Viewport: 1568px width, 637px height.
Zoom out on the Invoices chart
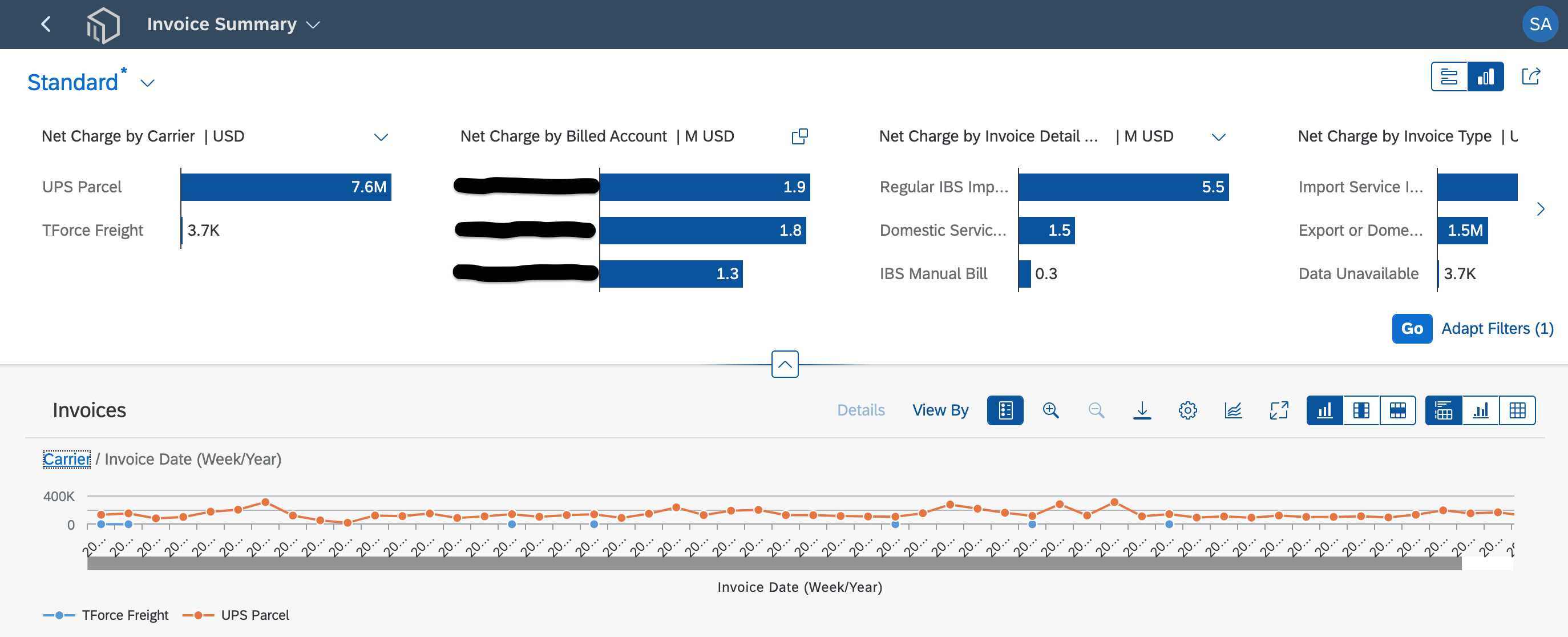point(1096,410)
